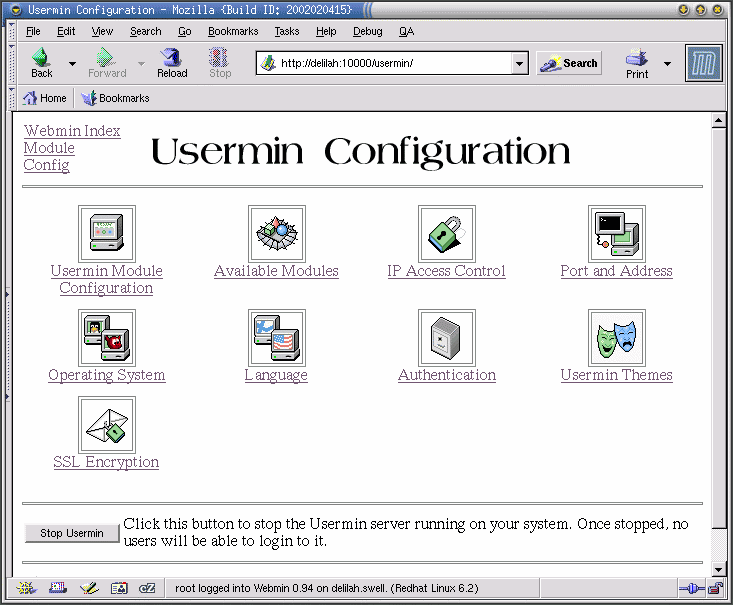The image size is (733, 605).
Task: Go back with the Back arrow
Action: click(x=41, y=63)
